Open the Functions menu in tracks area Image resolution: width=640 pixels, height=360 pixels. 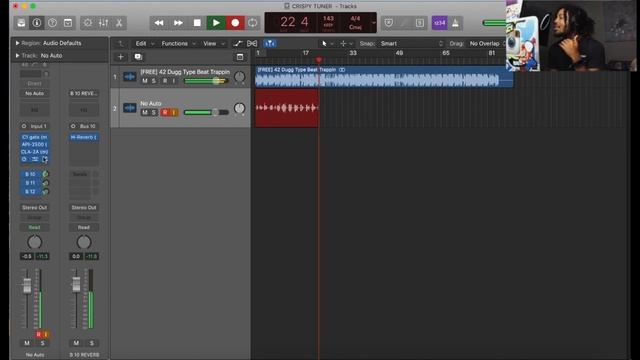pos(178,43)
